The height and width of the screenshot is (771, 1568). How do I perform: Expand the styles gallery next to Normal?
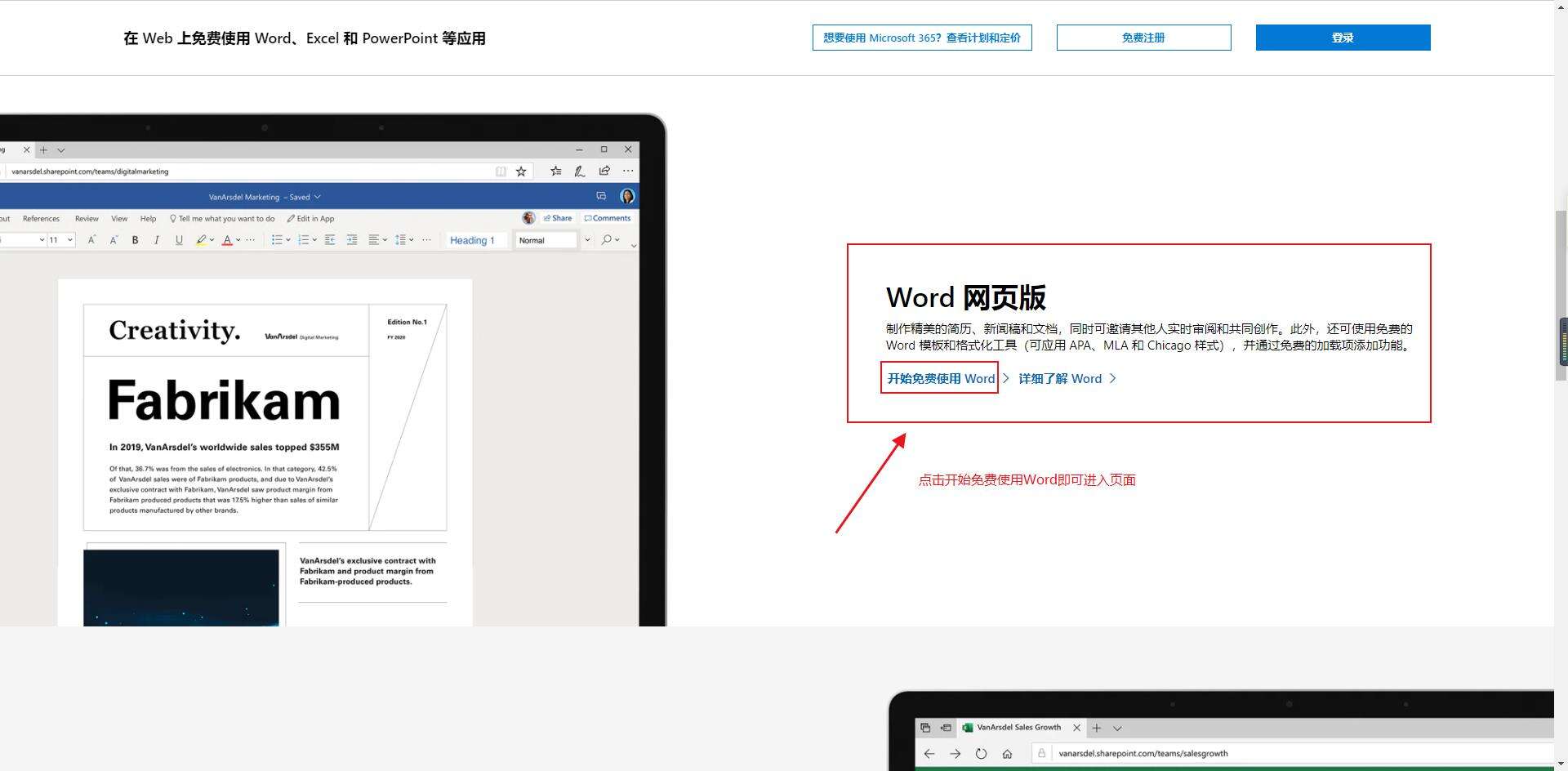click(587, 240)
